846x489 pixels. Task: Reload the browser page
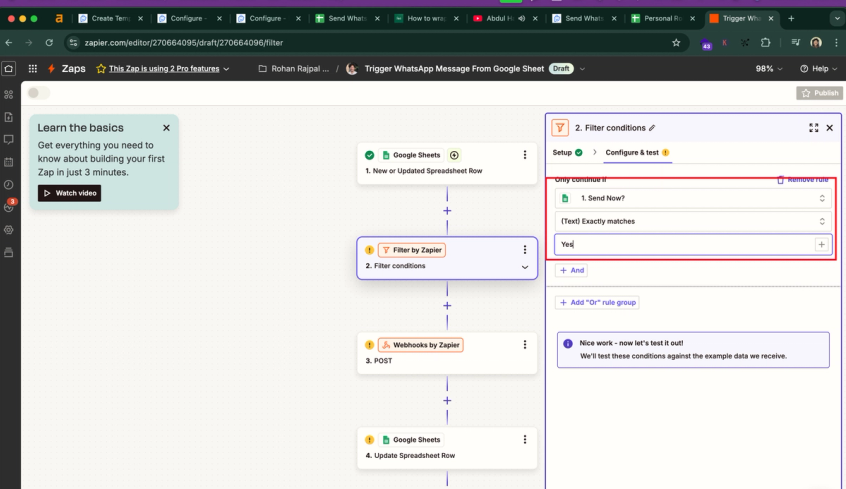click(x=49, y=43)
